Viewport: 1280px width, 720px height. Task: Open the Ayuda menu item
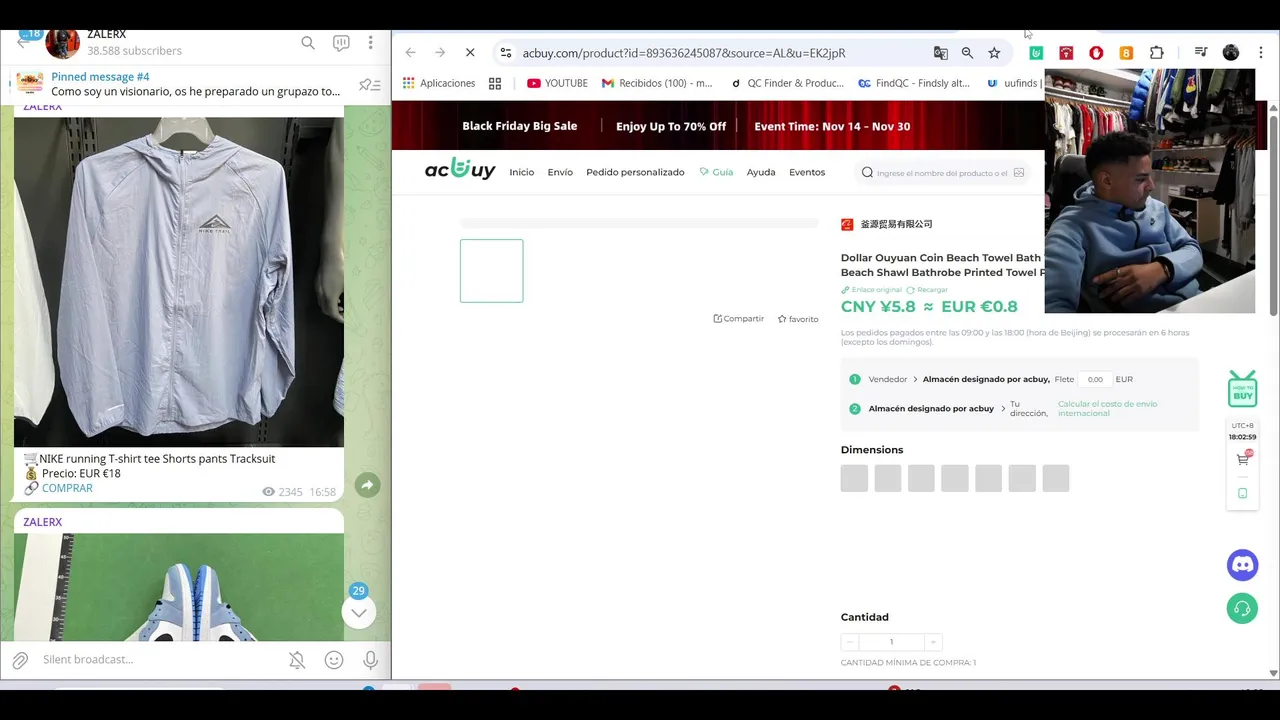click(761, 172)
